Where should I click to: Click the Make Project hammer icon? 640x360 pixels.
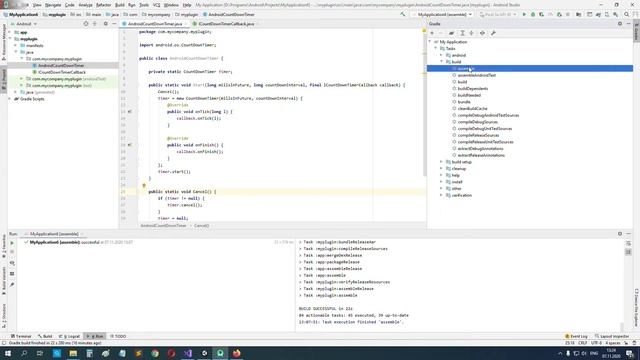[402, 14]
